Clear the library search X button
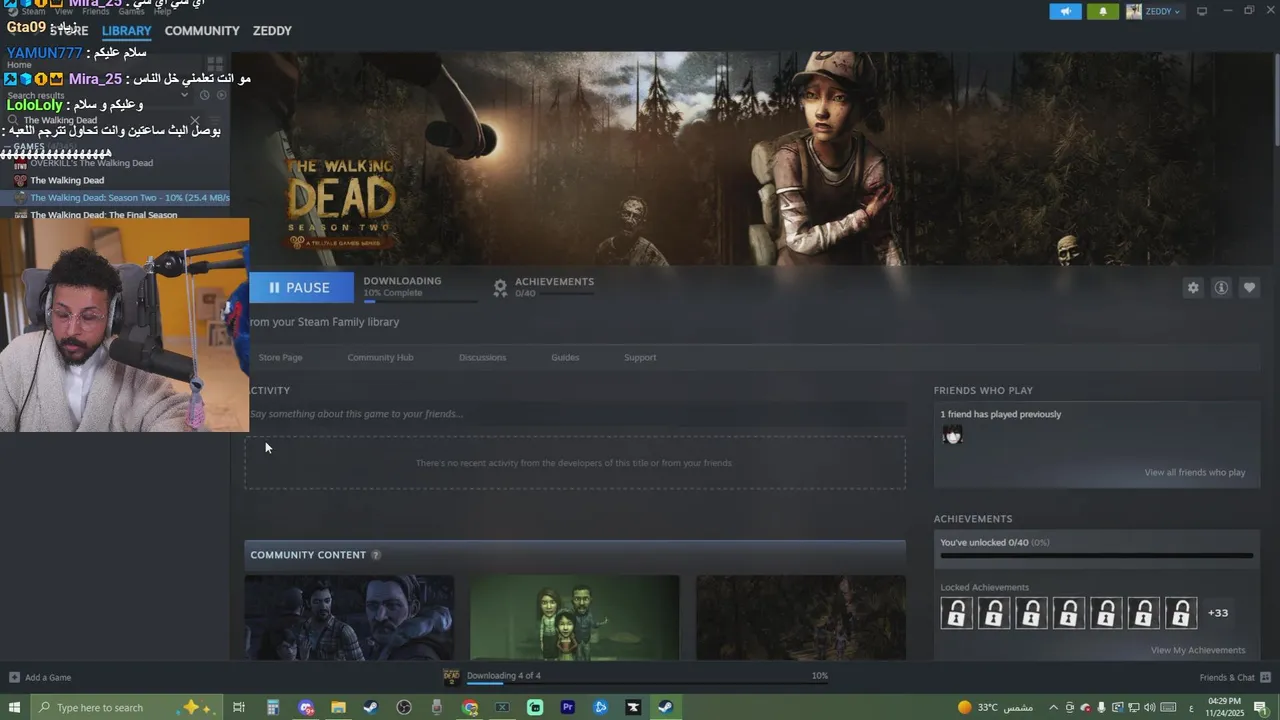Viewport: 1280px width, 720px height. click(x=195, y=120)
